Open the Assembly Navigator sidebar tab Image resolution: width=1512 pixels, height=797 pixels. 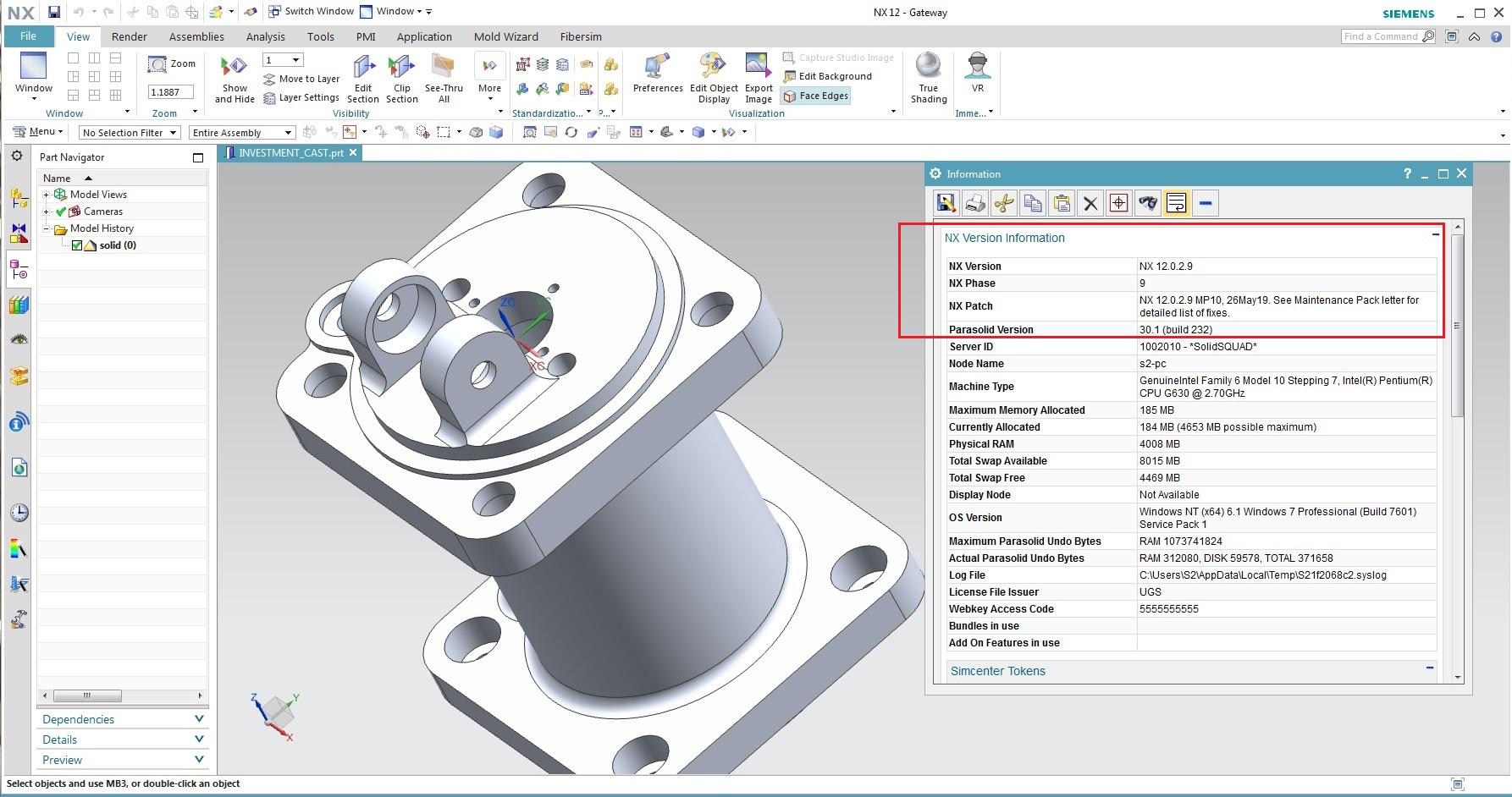pyautogui.click(x=19, y=198)
